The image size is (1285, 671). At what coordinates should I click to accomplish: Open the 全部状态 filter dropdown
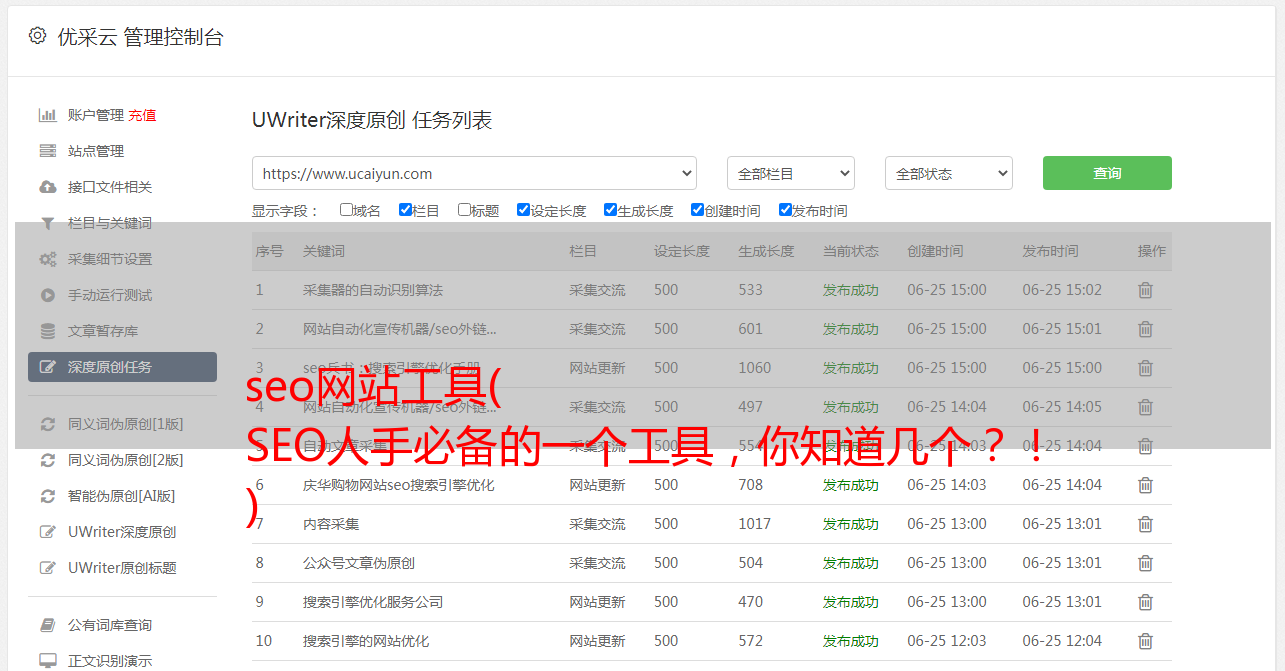click(948, 173)
